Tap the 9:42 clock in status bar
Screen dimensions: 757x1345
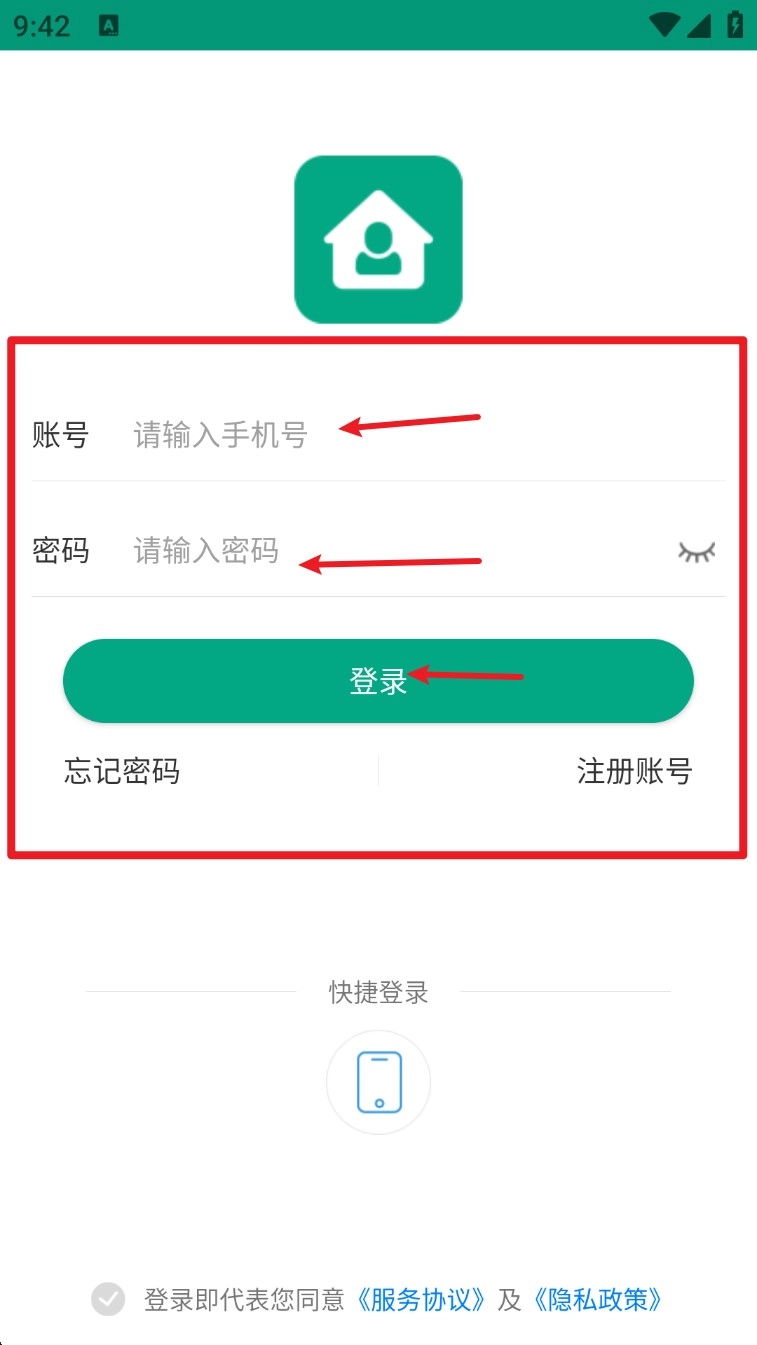42,26
